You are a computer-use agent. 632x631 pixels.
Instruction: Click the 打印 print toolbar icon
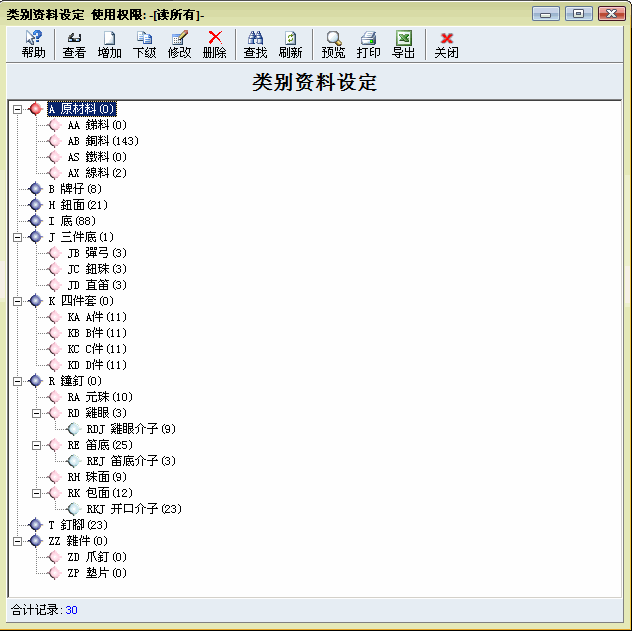tap(368, 44)
